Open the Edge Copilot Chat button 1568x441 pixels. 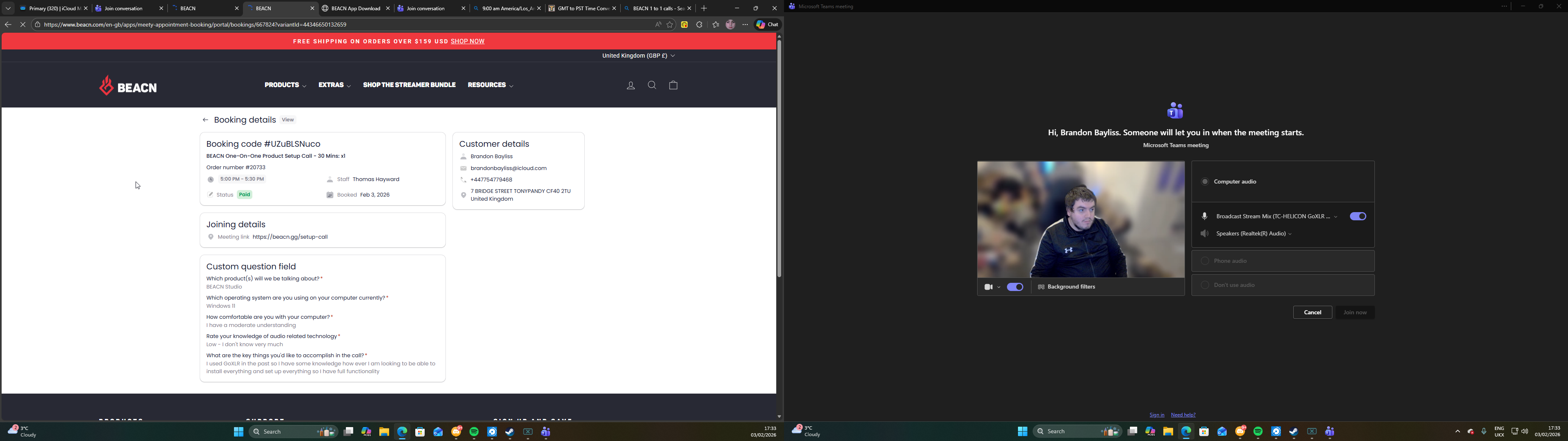(x=768, y=25)
